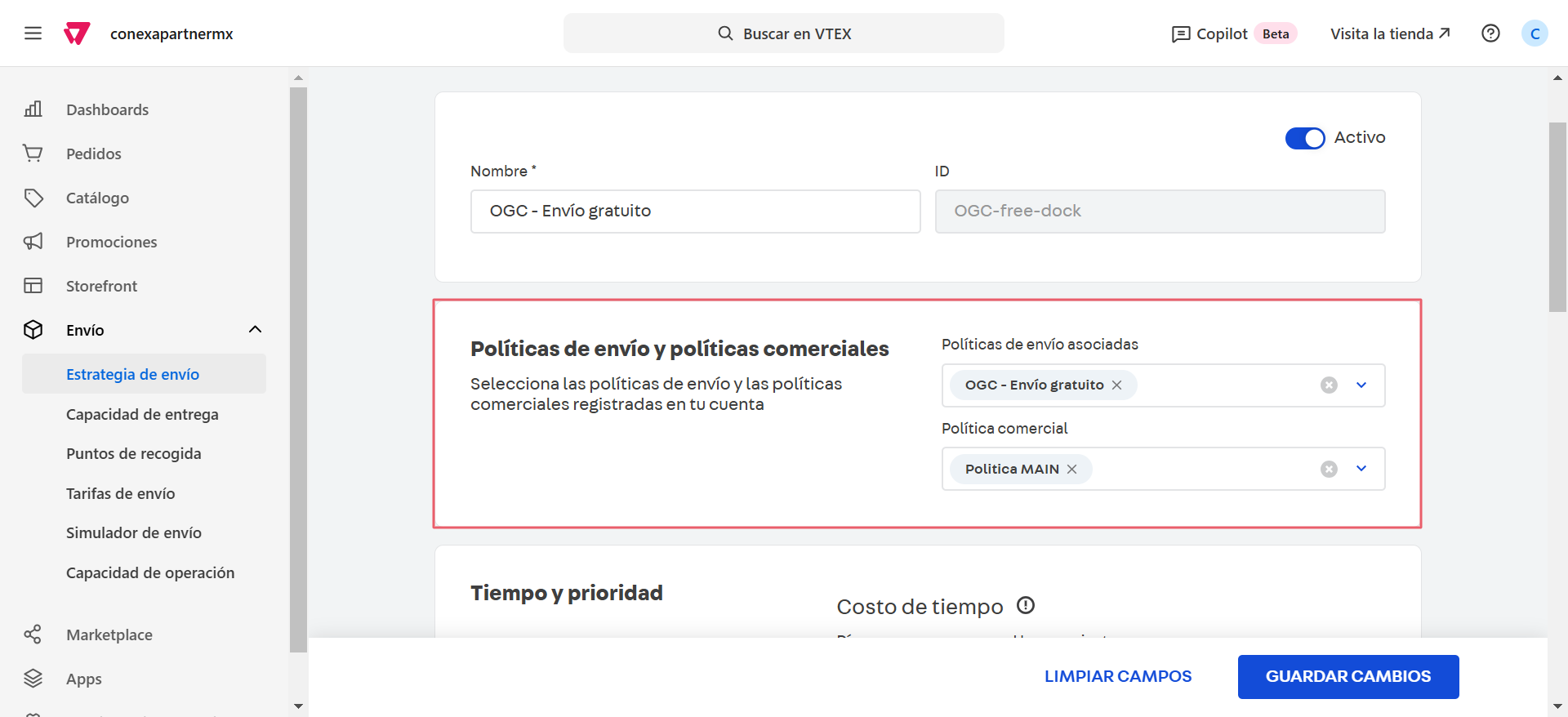Click the VTEX logo icon
The image size is (1568, 717).
click(77, 33)
